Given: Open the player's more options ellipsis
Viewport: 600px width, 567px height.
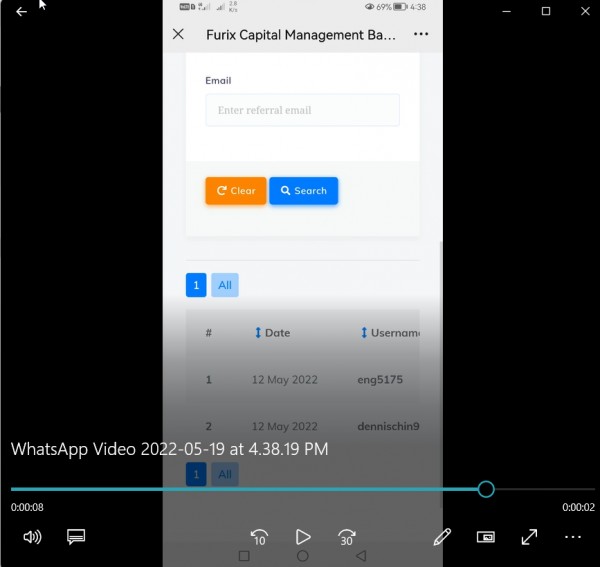Looking at the screenshot, I should click(x=573, y=537).
